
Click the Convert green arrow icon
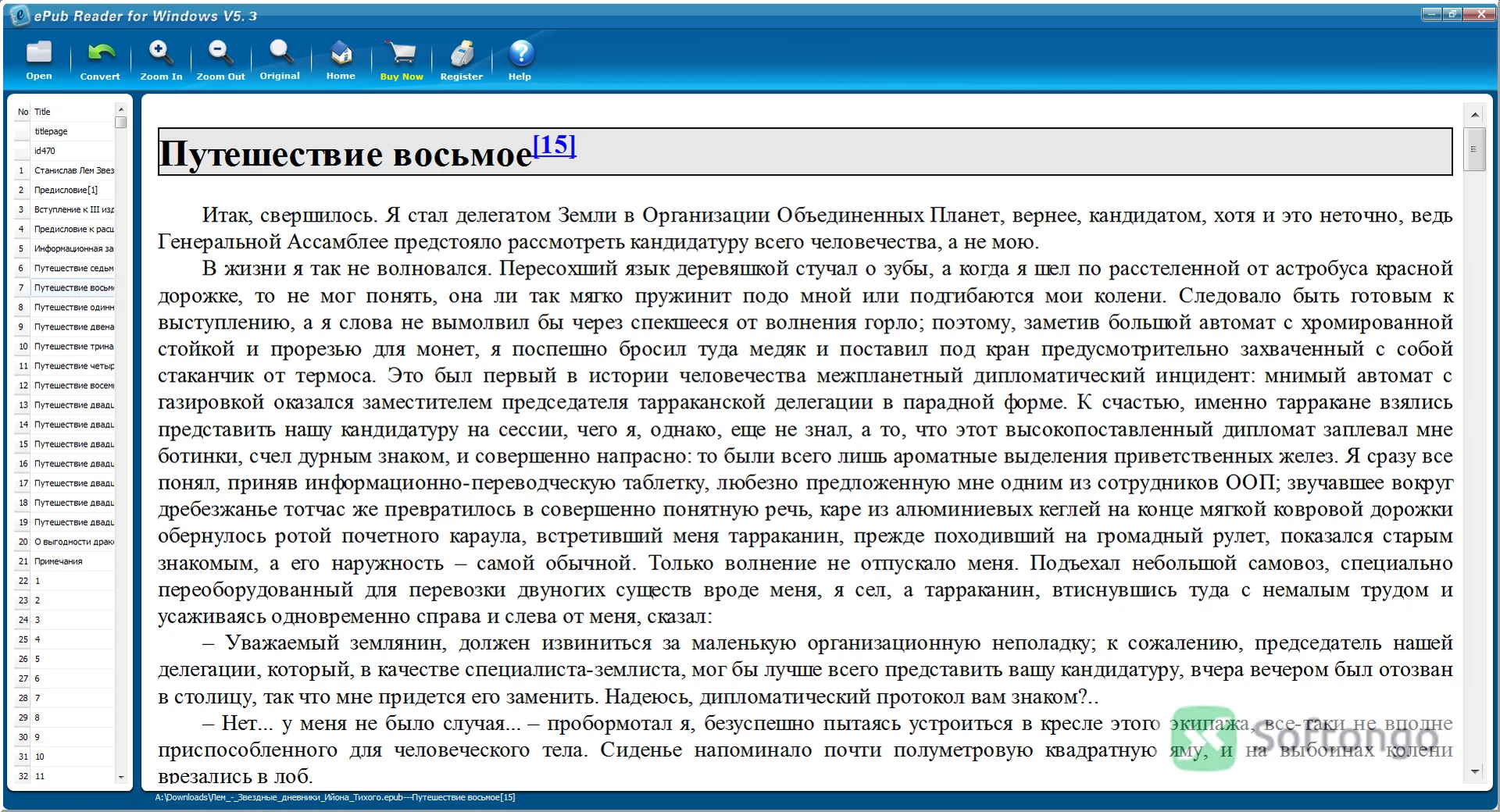(100, 53)
